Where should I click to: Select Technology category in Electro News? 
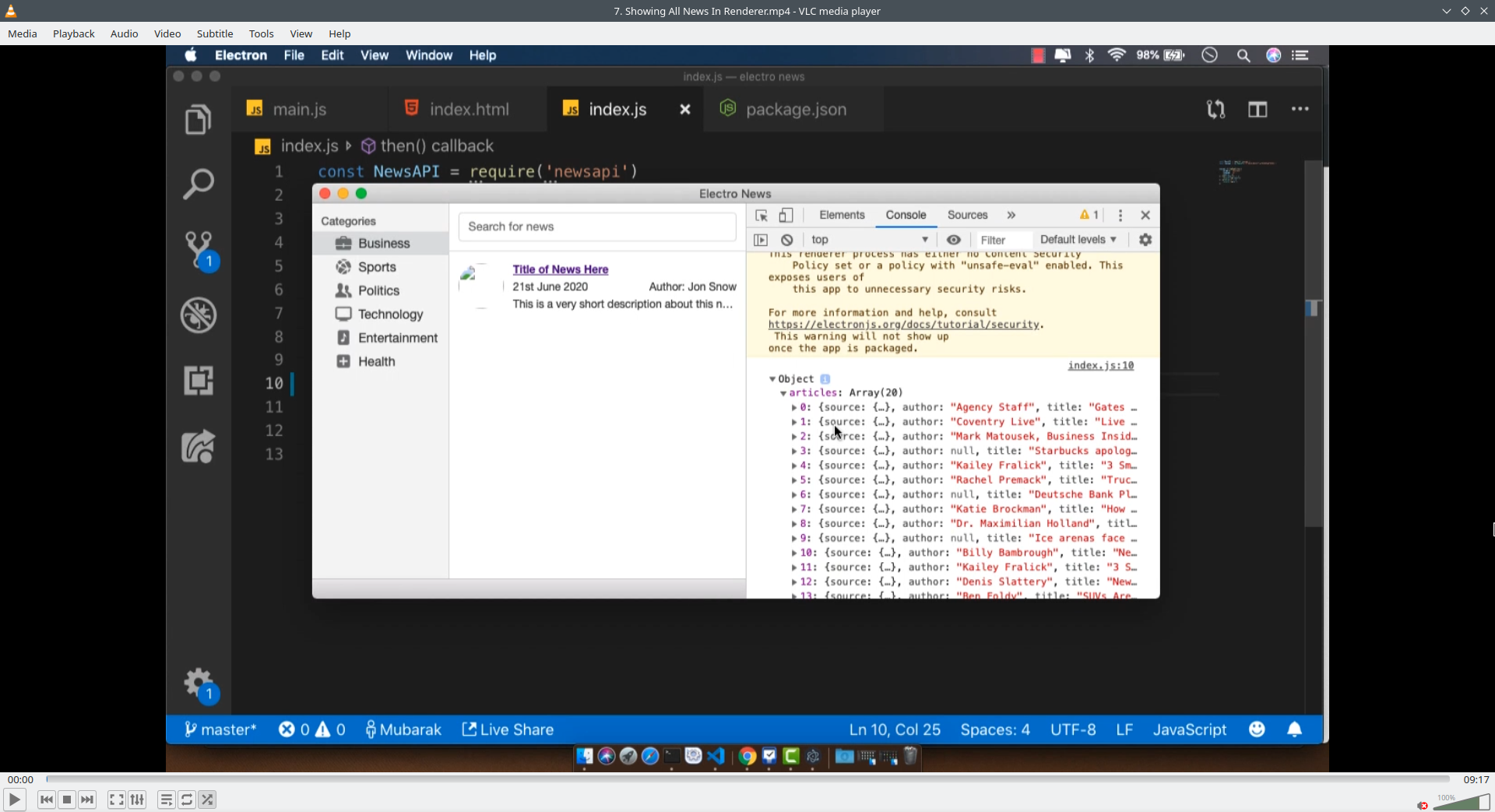click(x=381, y=315)
